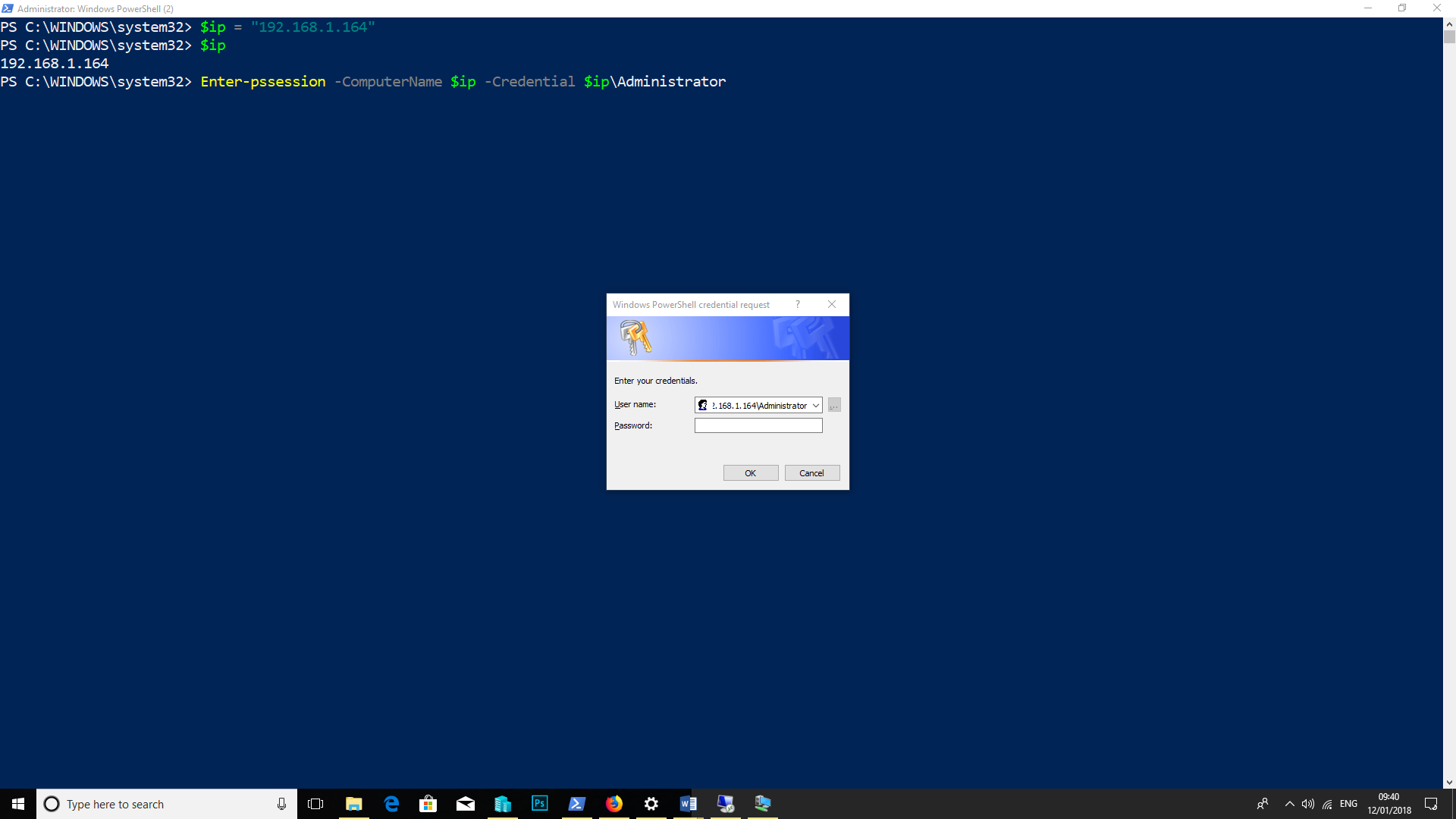1456x819 pixels.
Task: Click the 192.168.1.164 output line
Action: [55, 63]
